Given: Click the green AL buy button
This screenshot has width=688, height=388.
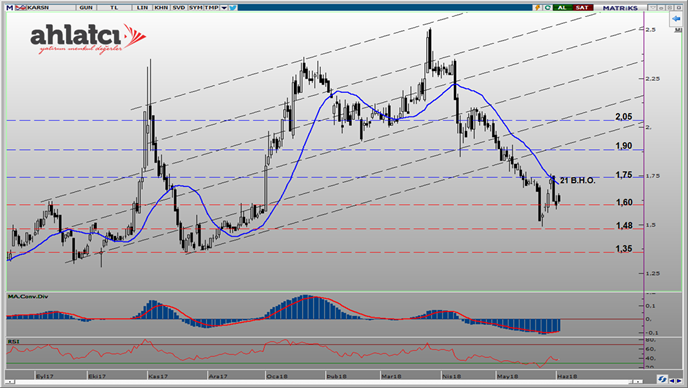Looking at the screenshot, I should click(x=562, y=8).
